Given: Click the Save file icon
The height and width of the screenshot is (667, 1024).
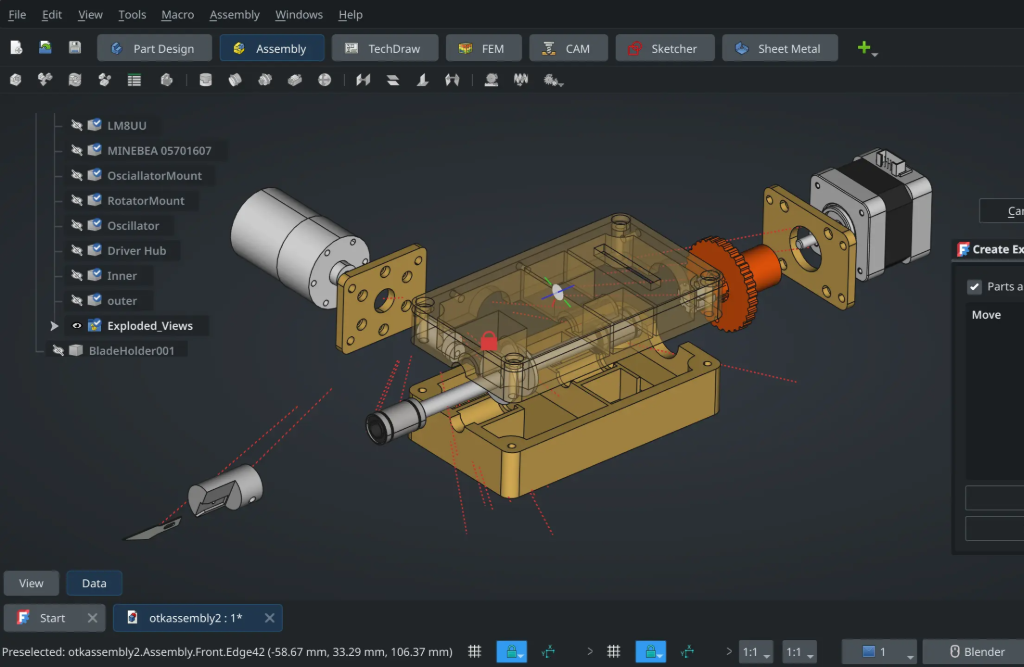Looking at the screenshot, I should (x=75, y=48).
